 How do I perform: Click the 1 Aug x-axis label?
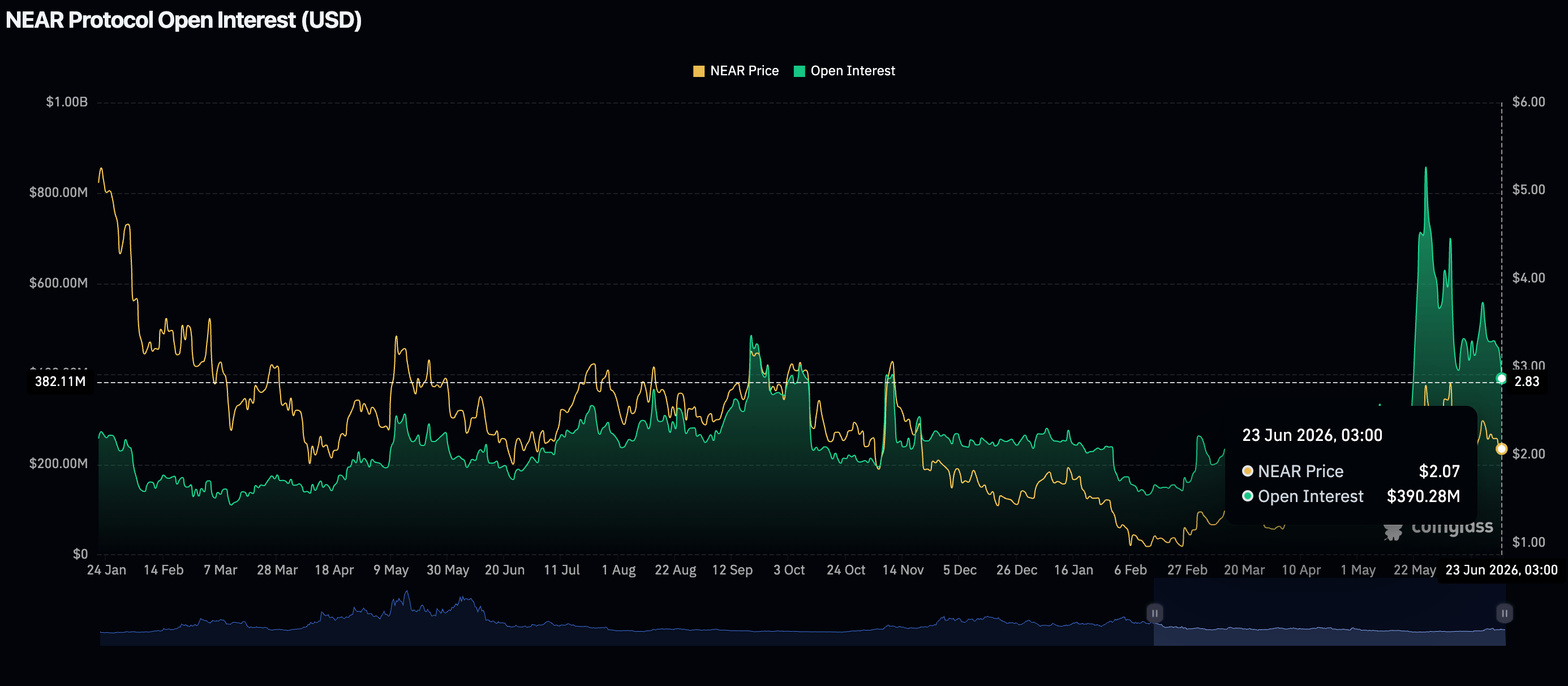coord(618,571)
